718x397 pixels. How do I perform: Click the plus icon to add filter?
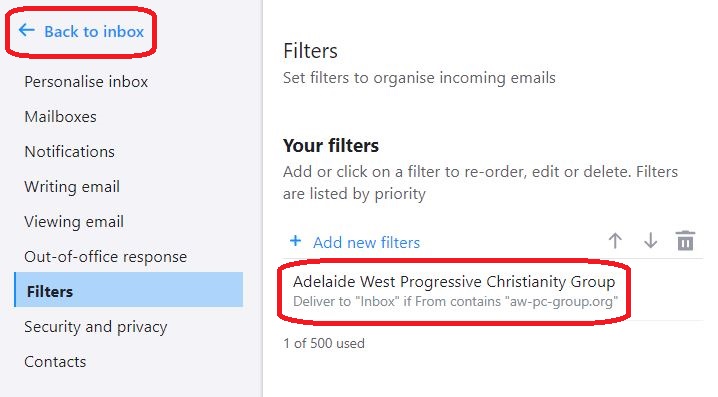[x=296, y=241]
